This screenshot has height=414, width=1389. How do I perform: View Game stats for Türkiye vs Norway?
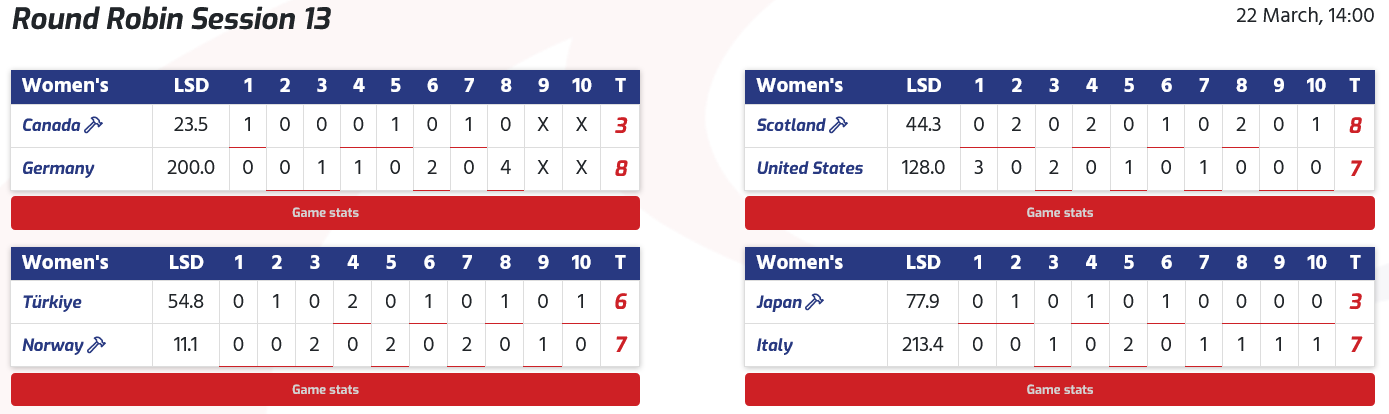(x=325, y=389)
